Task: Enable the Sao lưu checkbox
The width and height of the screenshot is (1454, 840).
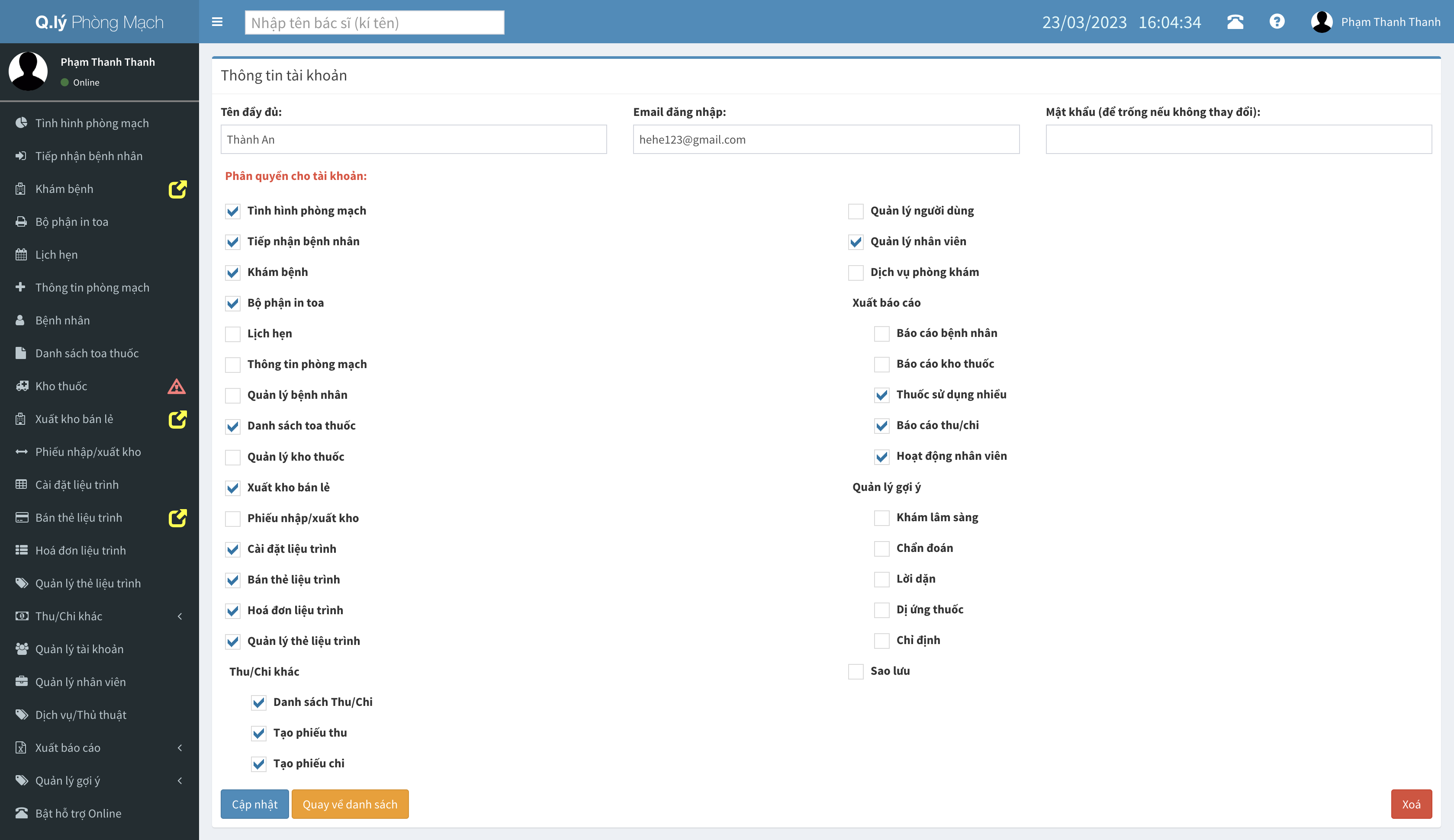Action: click(856, 672)
